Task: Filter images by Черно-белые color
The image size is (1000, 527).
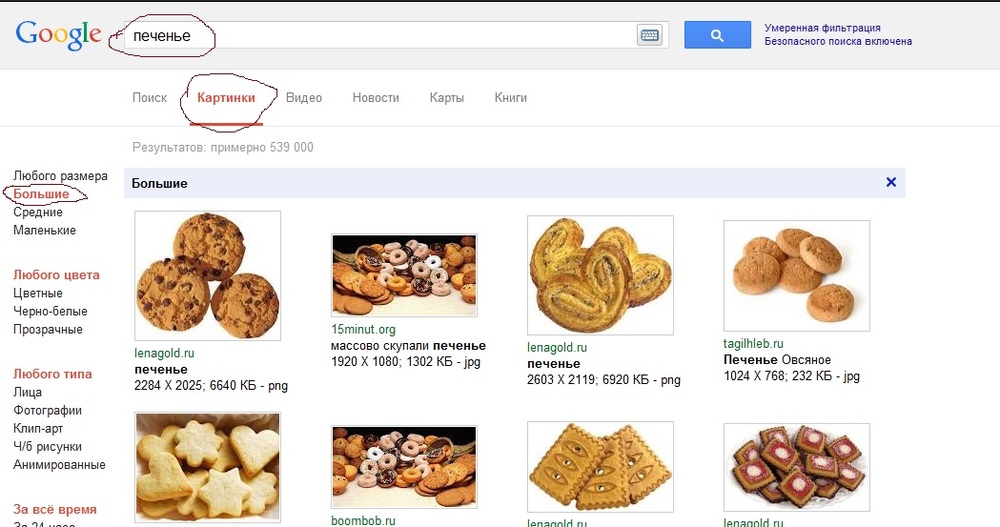Action: point(50,311)
